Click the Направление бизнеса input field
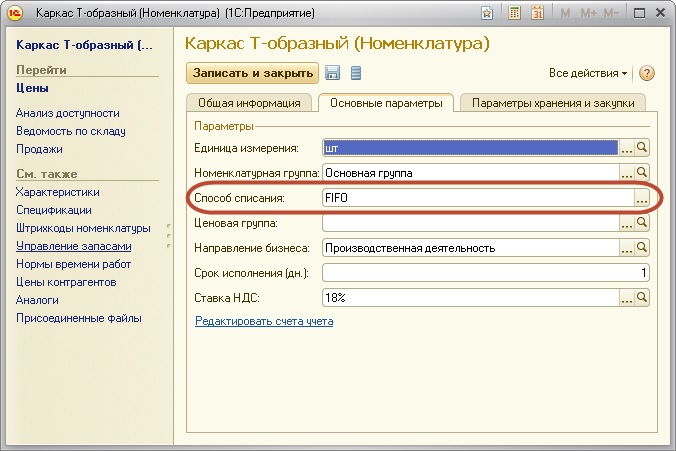This screenshot has height=451, width=676. tap(470, 248)
